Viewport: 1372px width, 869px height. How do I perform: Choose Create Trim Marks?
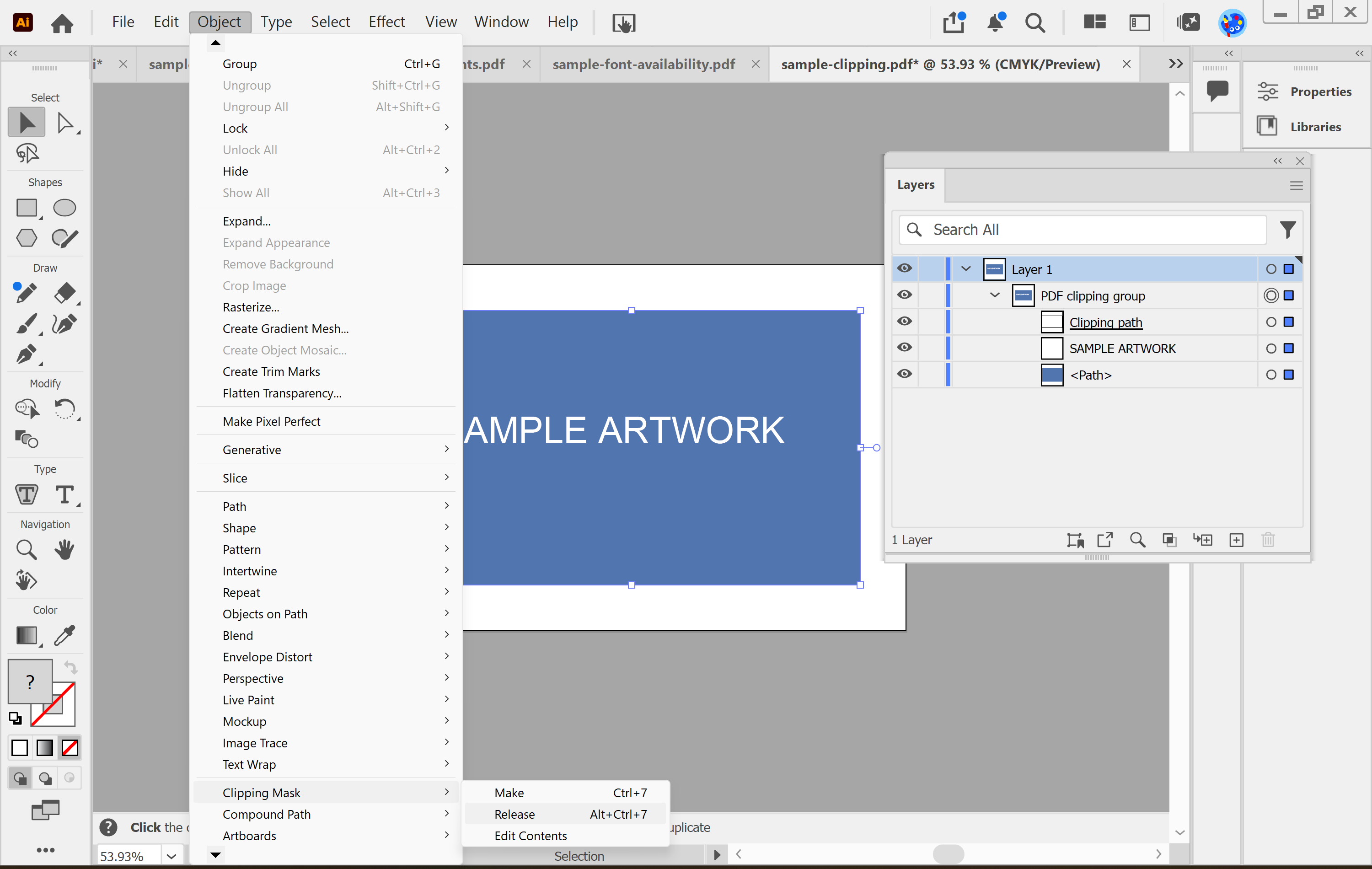(326, 371)
